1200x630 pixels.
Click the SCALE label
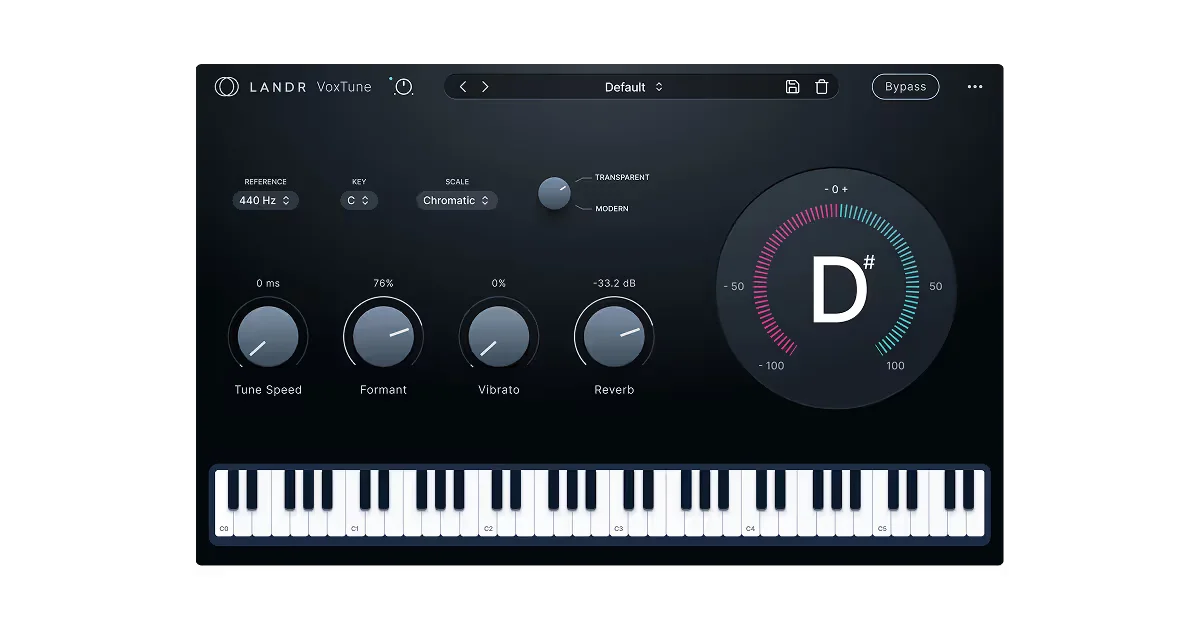(x=457, y=182)
